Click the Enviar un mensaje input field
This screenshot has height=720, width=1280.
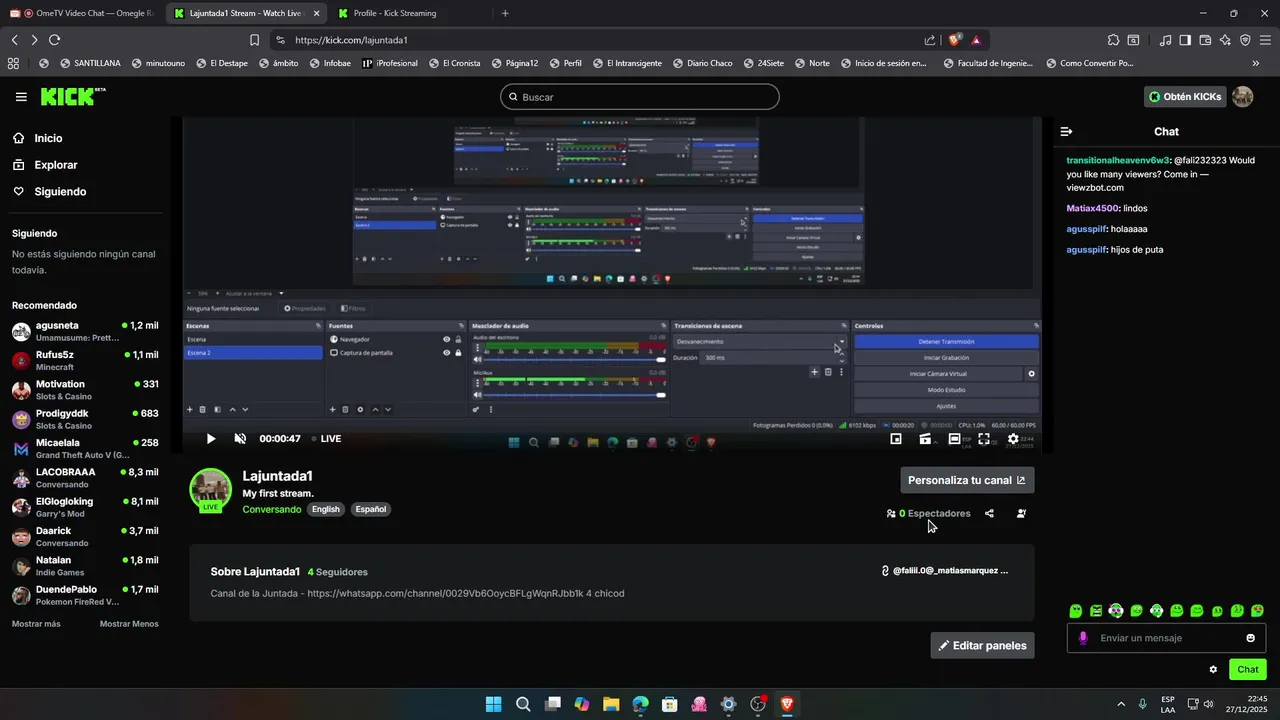[1166, 638]
